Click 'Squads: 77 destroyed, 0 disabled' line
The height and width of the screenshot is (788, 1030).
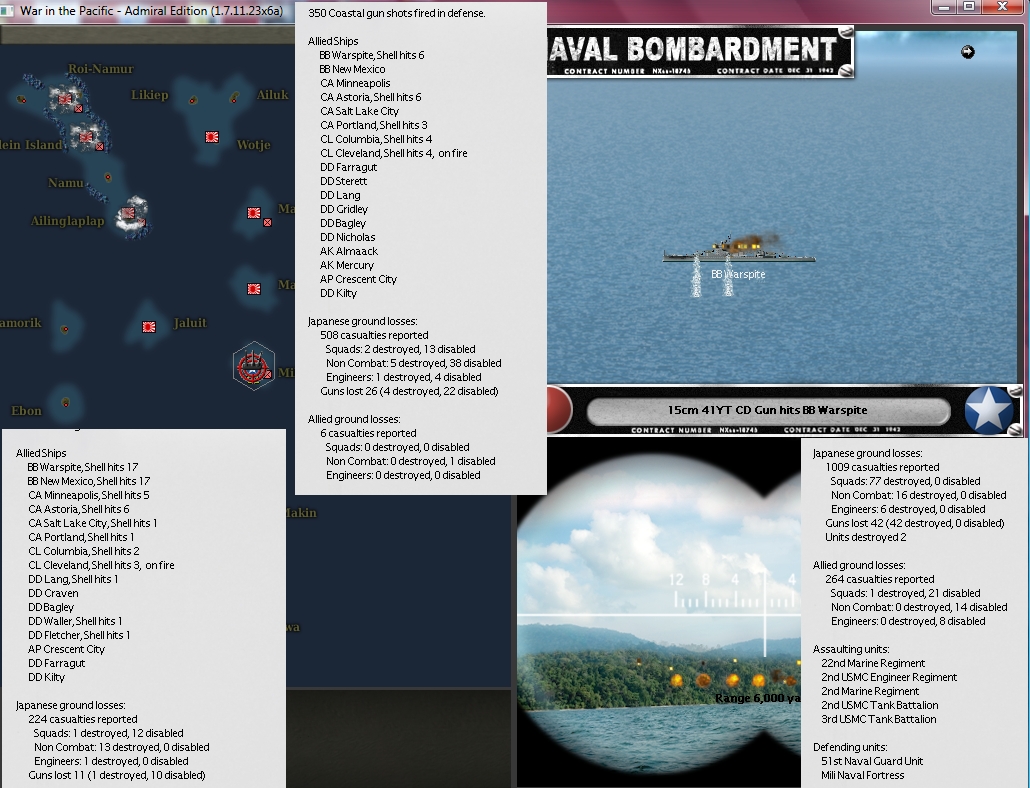(905, 481)
